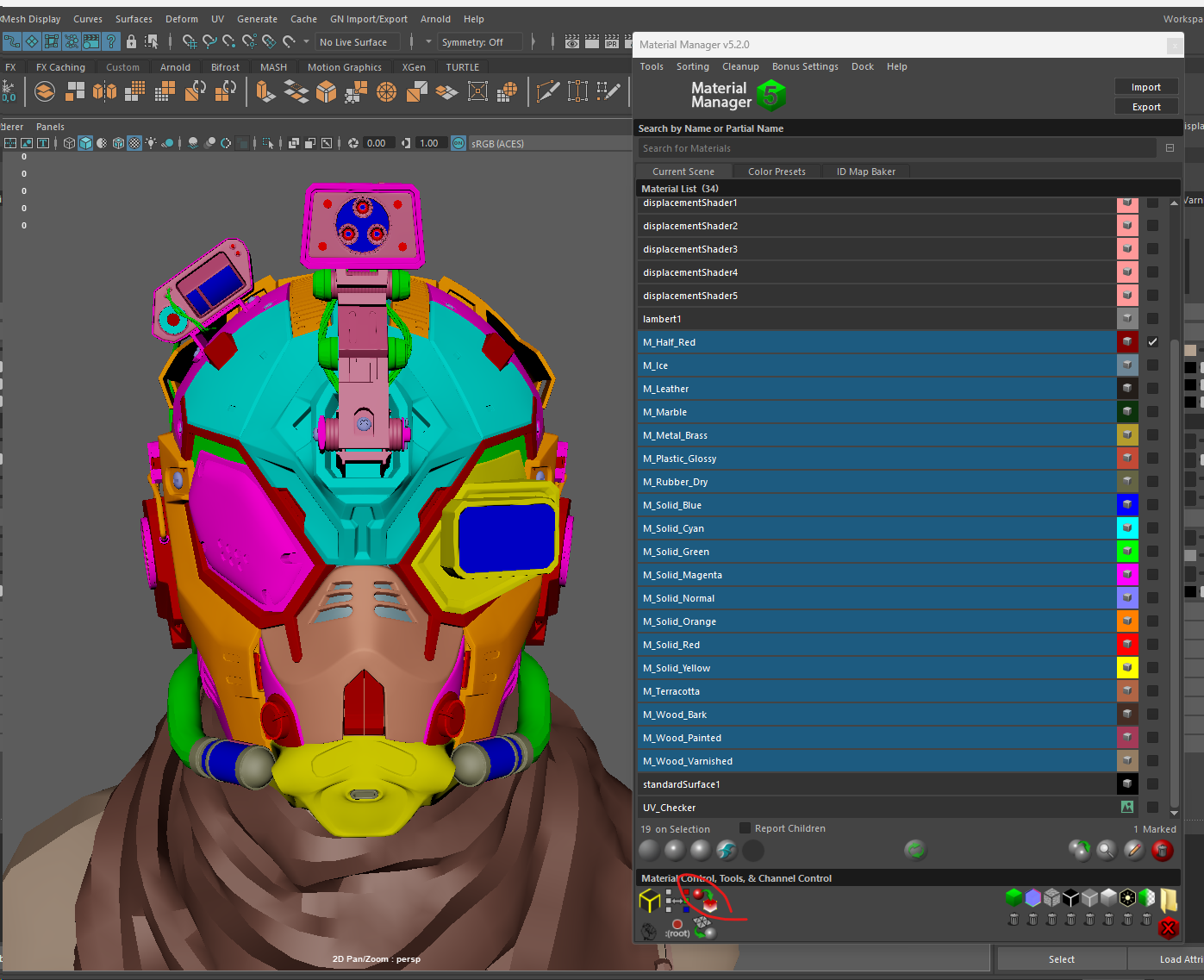Viewport: 1204px width, 980px height.
Task: Select the M_Terracotta material row
Action: coord(876,691)
